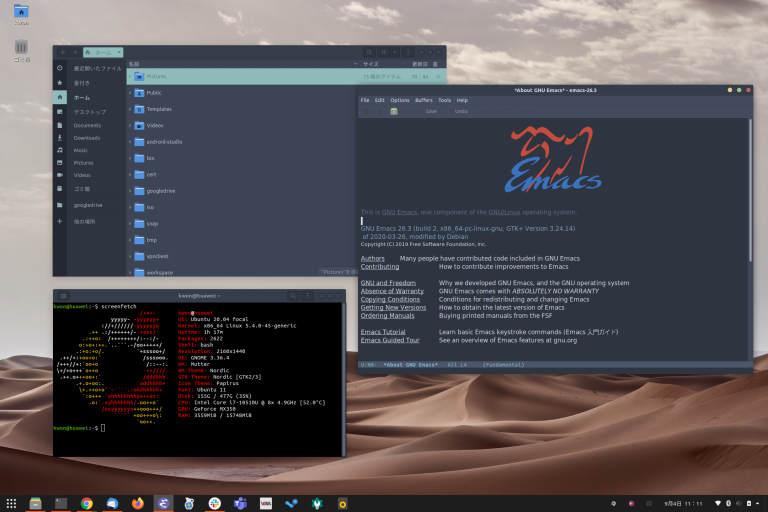Image resolution: width=768 pixels, height=512 pixels.
Task: Open the terminal three-dot menu
Action: click(308, 296)
